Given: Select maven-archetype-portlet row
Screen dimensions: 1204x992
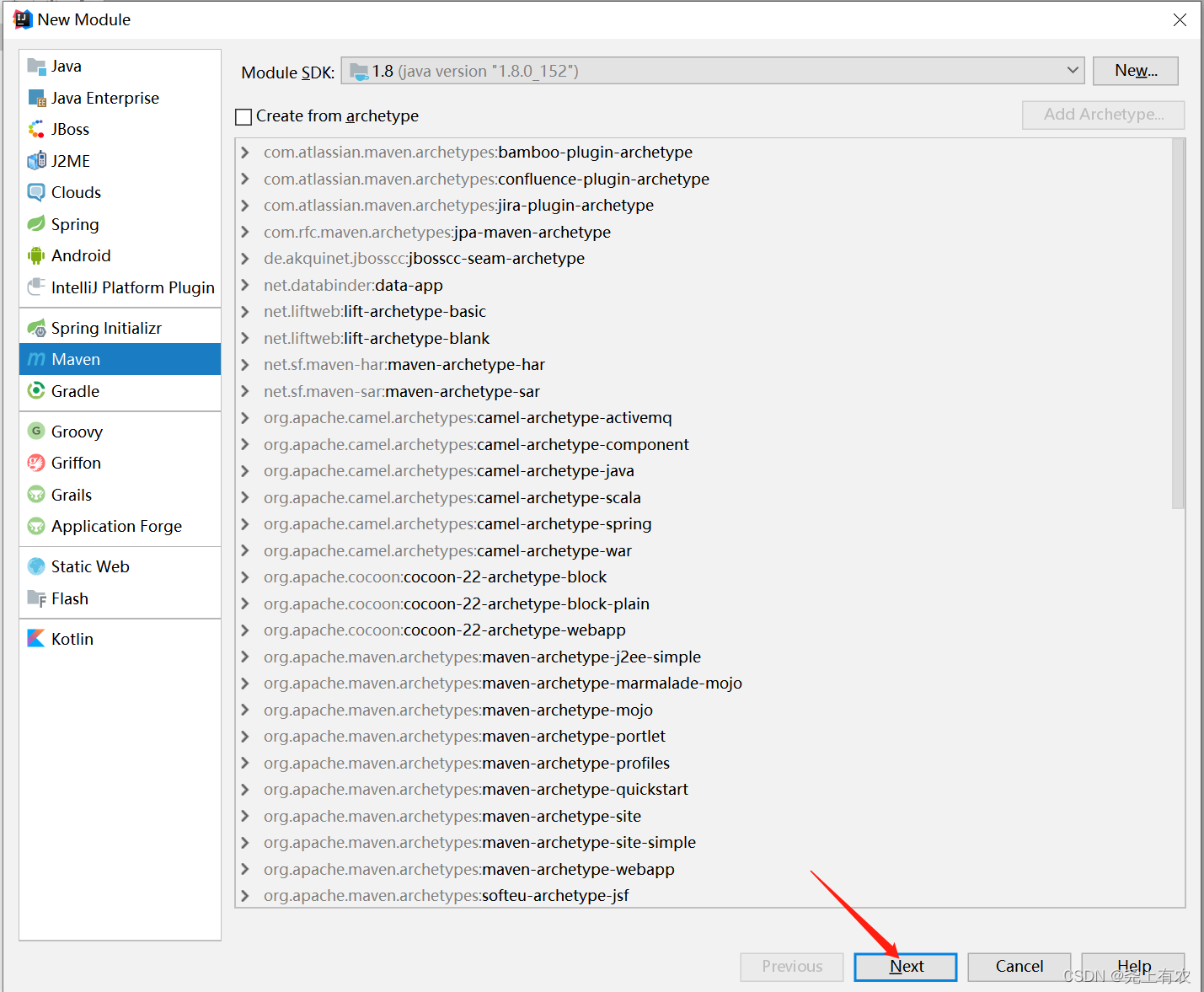Looking at the screenshot, I should tap(704, 737).
